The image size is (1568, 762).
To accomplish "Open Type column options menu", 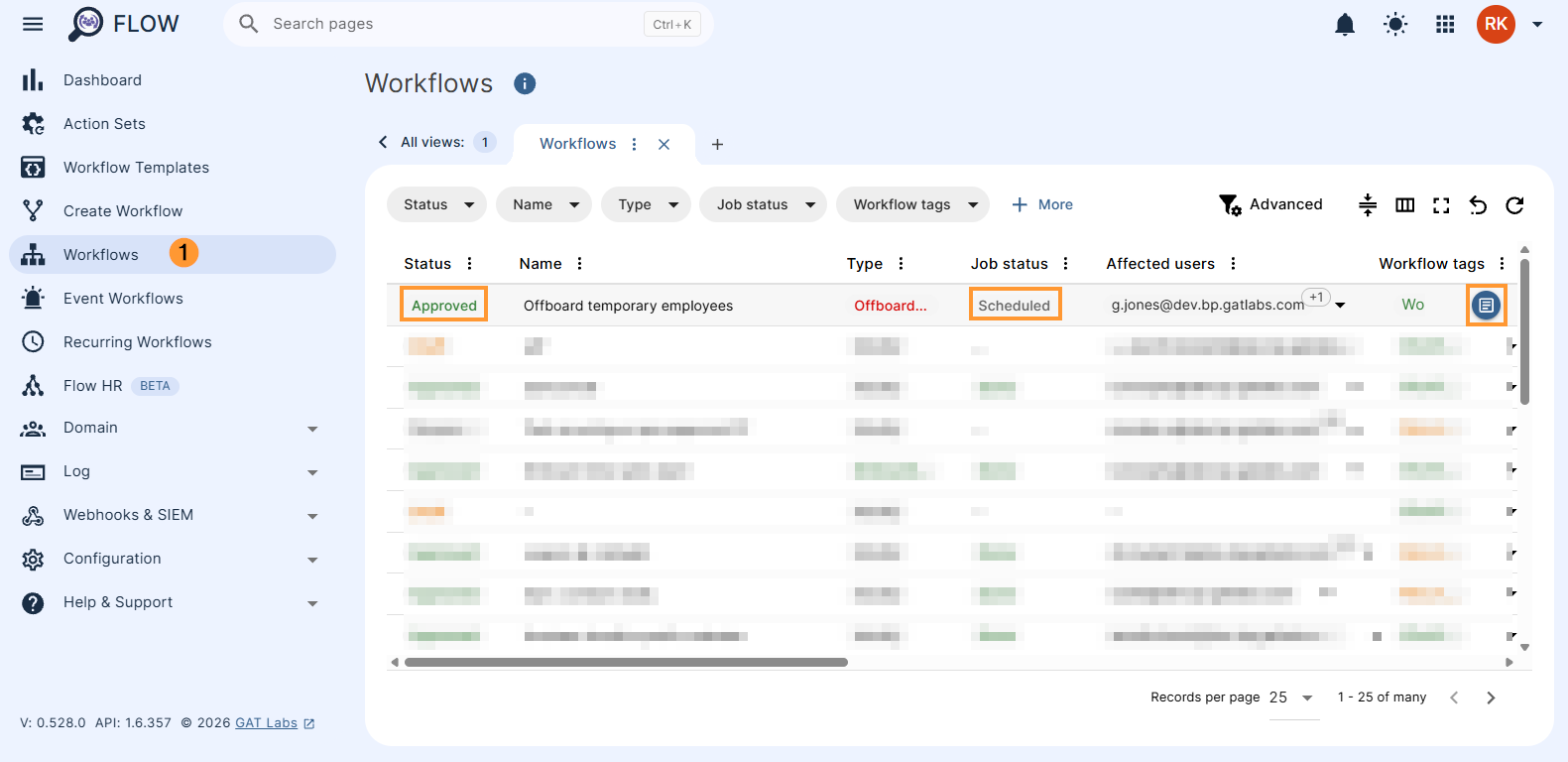I will (901, 263).
